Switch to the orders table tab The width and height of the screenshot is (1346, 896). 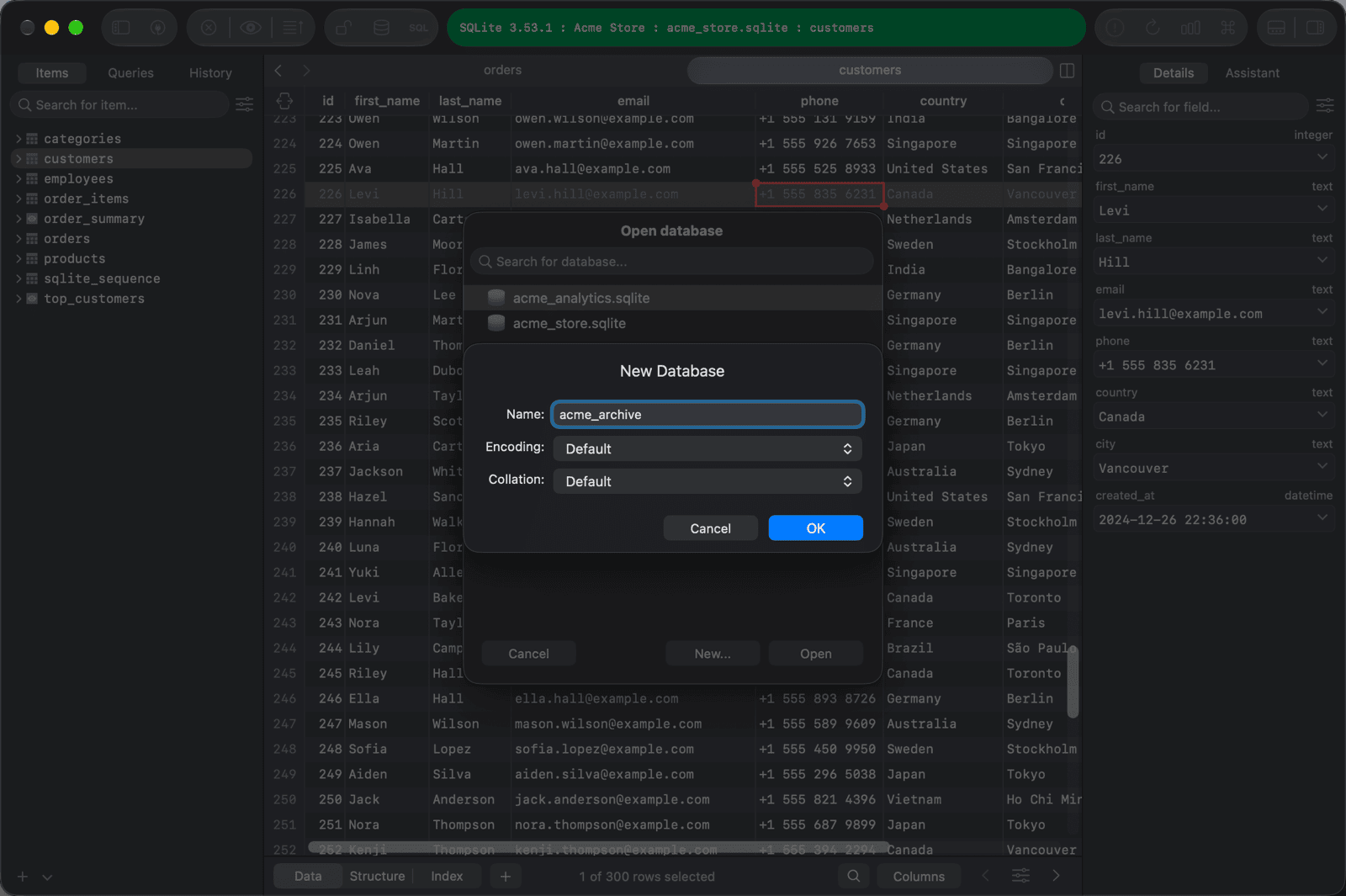tap(502, 71)
